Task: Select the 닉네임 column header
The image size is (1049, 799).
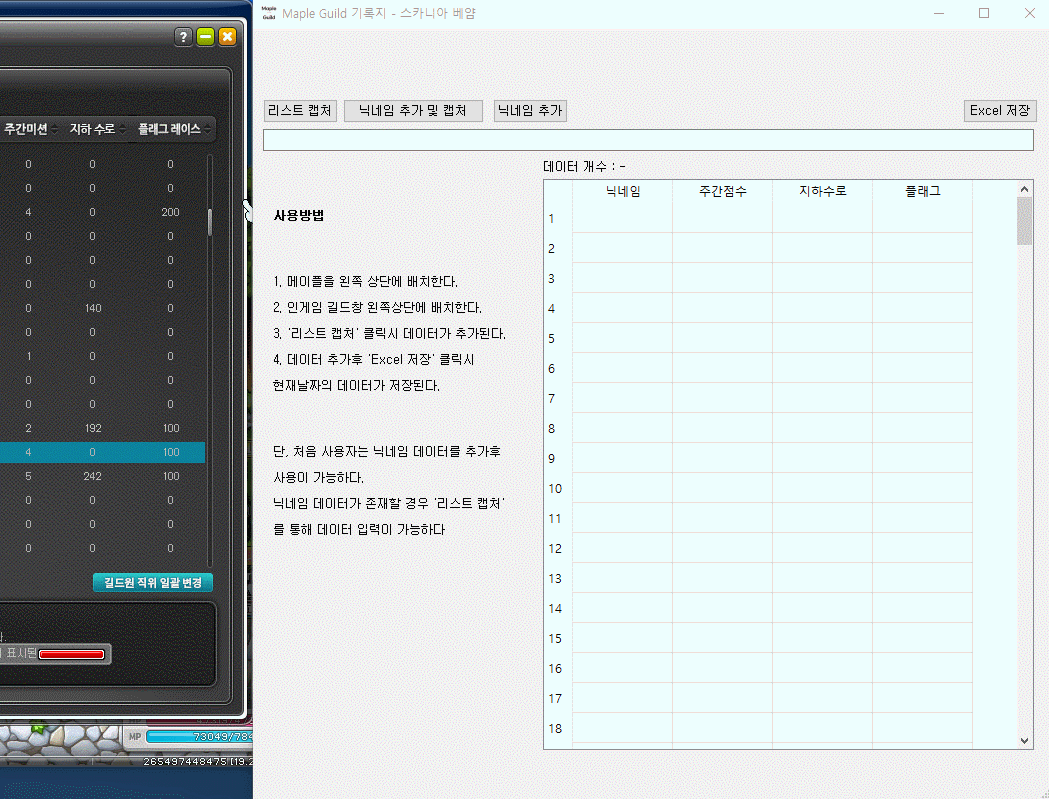Action: click(622, 191)
